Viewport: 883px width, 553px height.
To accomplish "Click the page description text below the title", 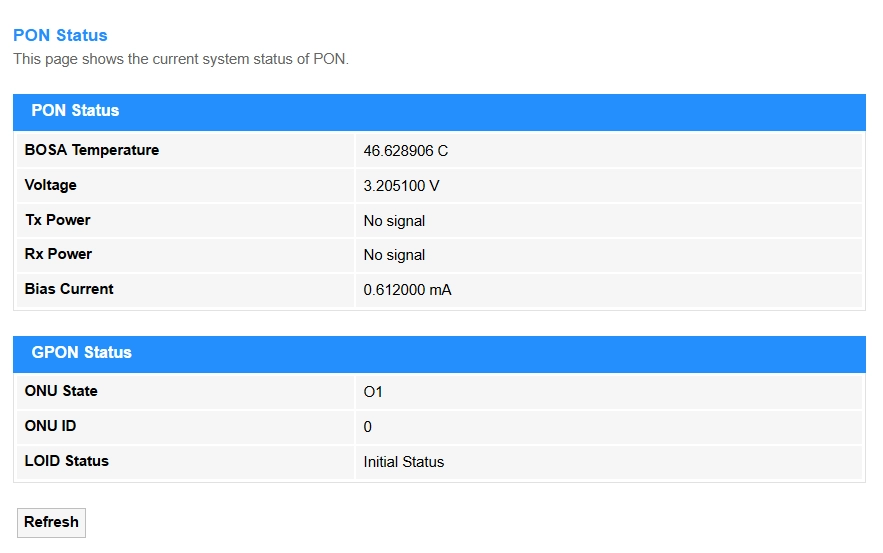I will coord(180,59).
